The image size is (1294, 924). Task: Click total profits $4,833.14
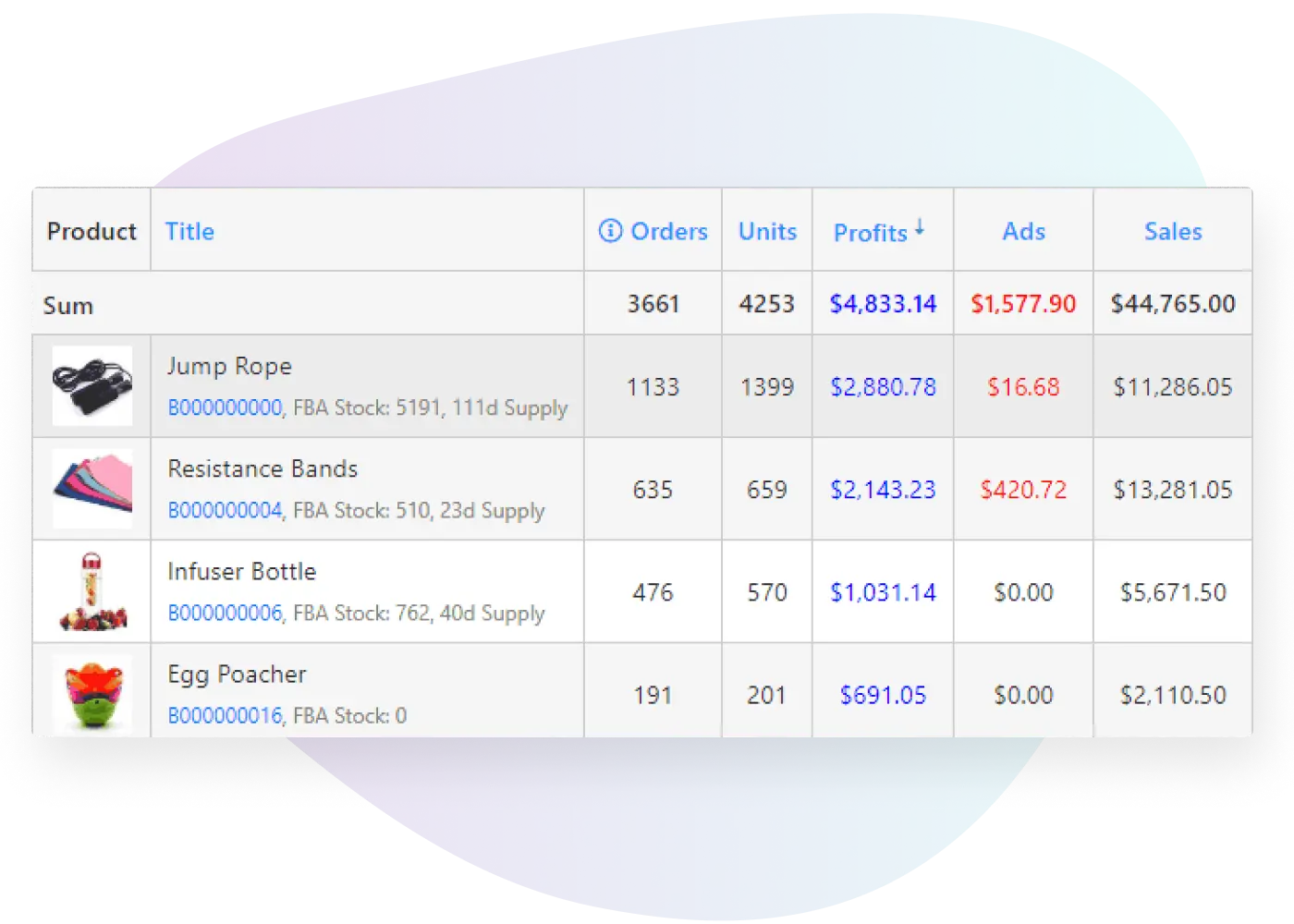pos(883,304)
